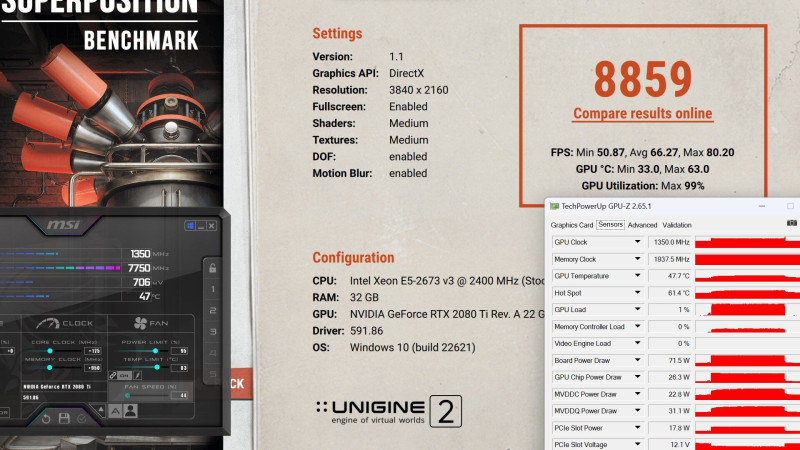Click the Compare results online link
The height and width of the screenshot is (450, 800).
click(x=642, y=113)
